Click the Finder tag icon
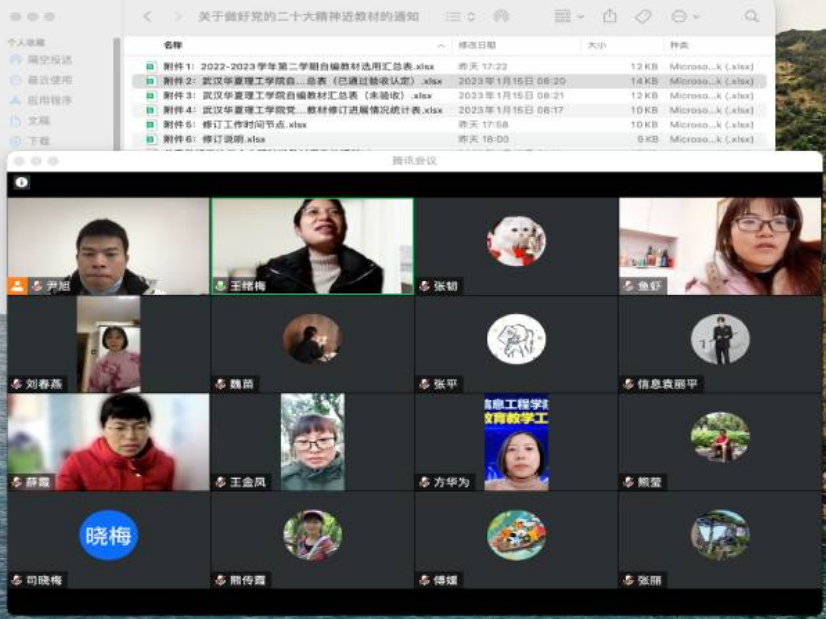 click(x=644, y=17)
